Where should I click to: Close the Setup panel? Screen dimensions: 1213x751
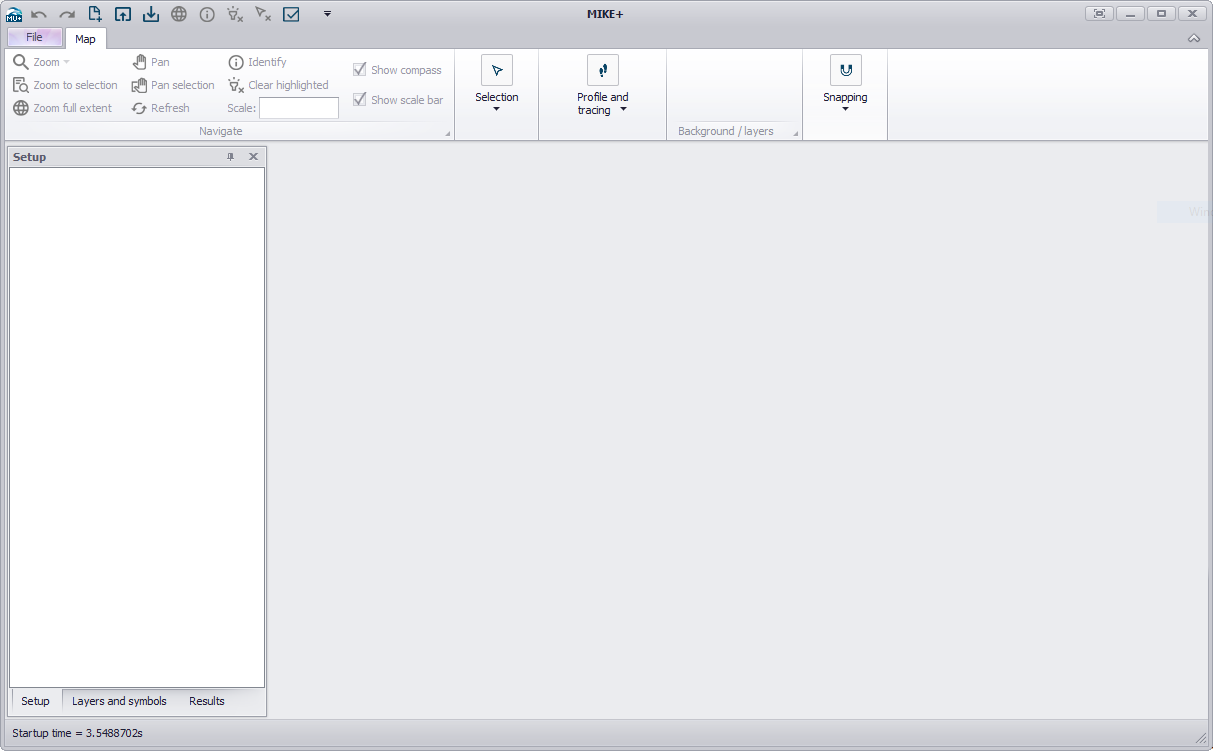coord(253,157)
